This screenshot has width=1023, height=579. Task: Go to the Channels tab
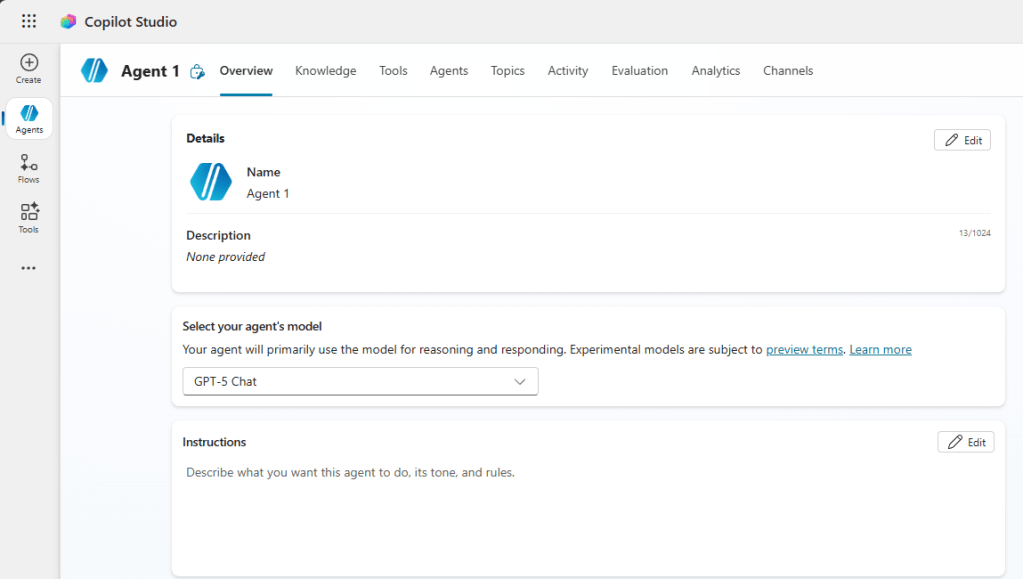point(788,71)
